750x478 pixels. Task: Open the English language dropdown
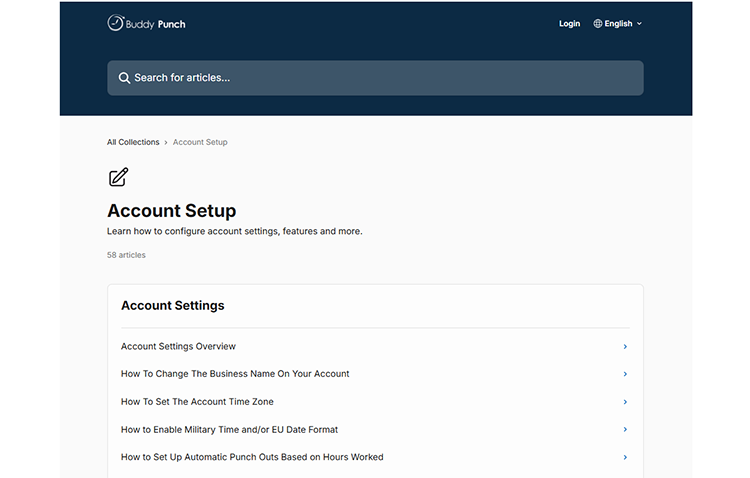tap(618, 24)
